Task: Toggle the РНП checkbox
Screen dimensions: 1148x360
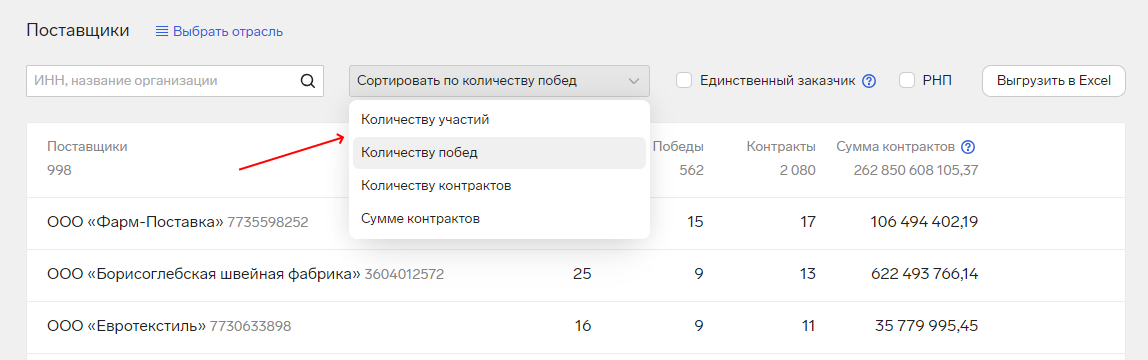Action: (907, 80)
